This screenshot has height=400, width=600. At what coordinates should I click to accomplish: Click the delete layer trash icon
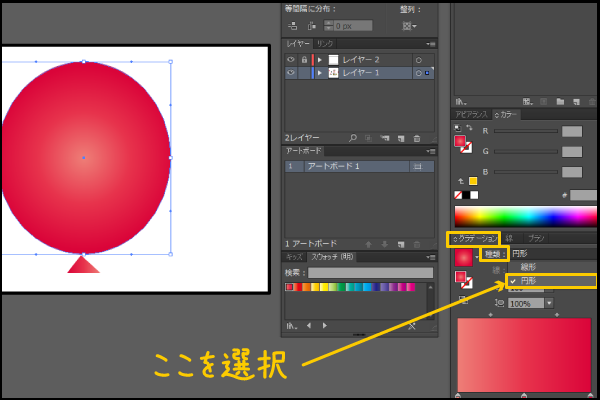[x=417, y=136]
